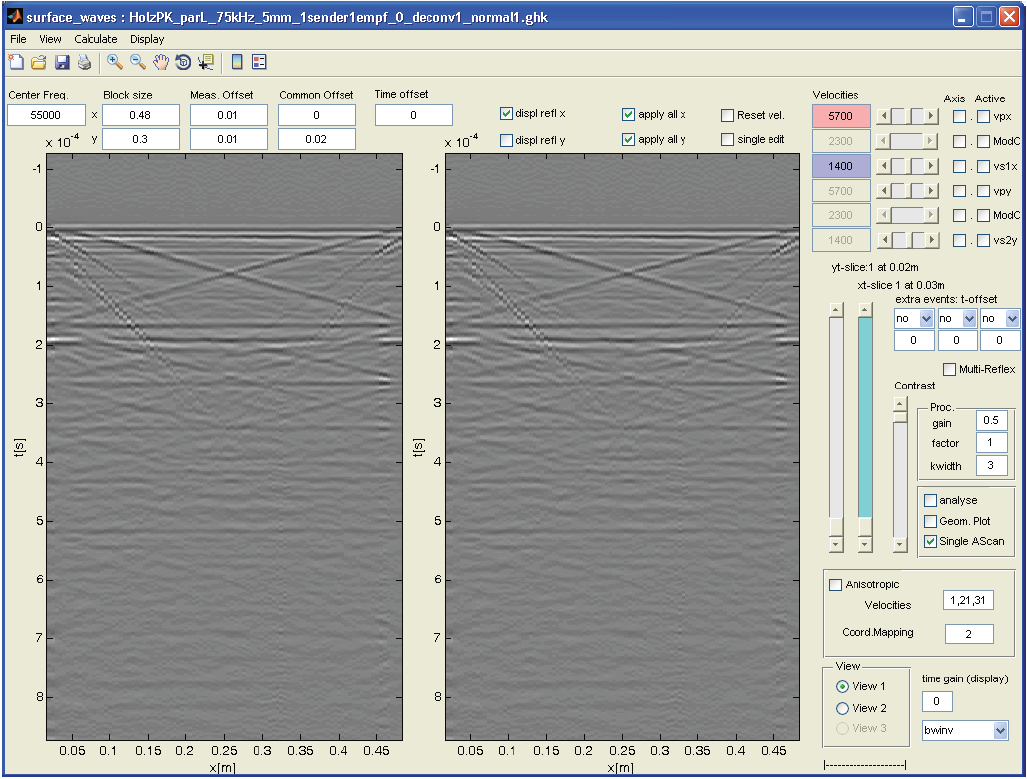
Task: Click the Anisotropic Velocities 1,21,31 field
Action: 968,600
